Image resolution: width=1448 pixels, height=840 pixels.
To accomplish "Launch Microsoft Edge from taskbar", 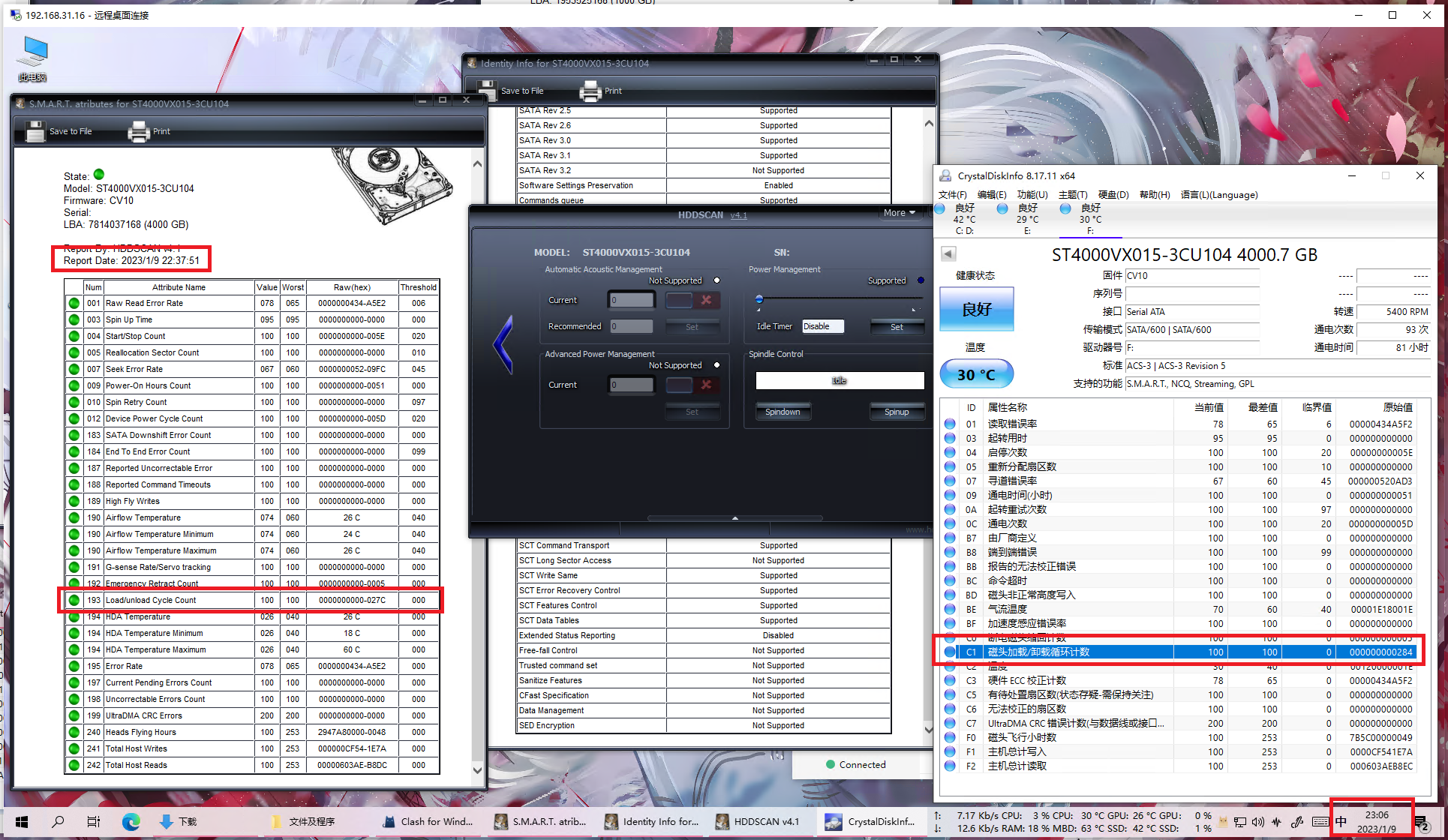I will 131,822.
